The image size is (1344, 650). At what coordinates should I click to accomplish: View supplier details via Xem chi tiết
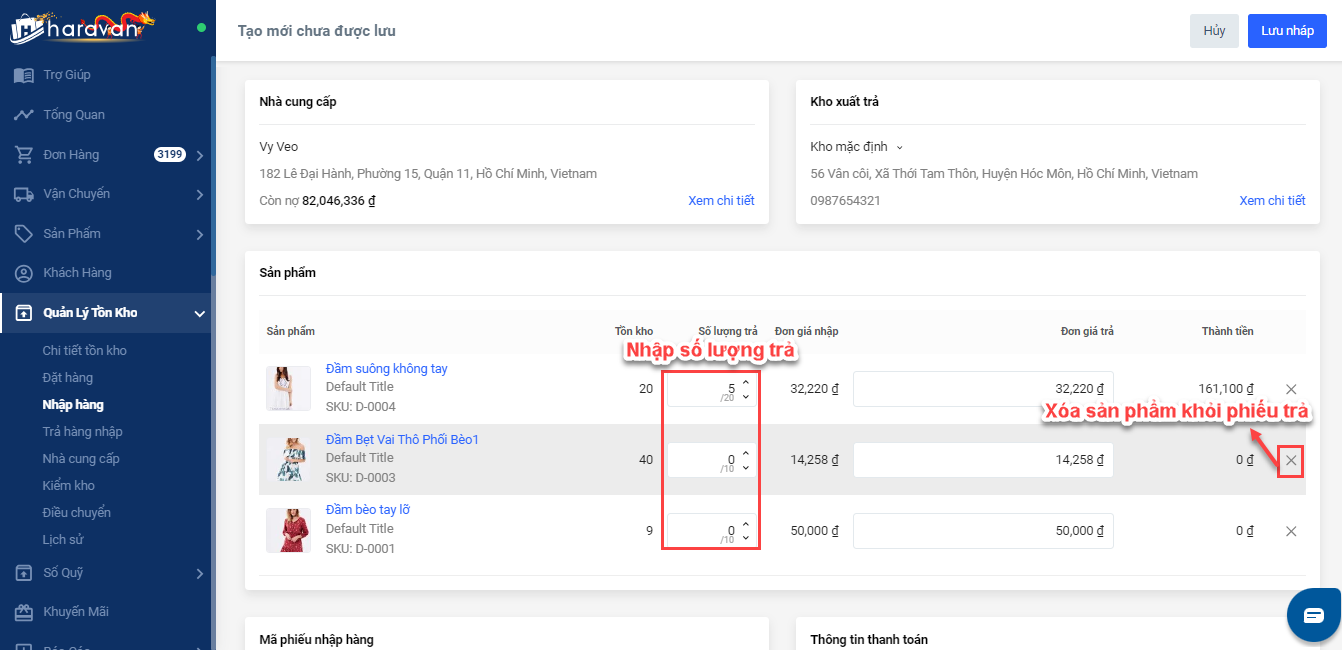coord(721,201)
